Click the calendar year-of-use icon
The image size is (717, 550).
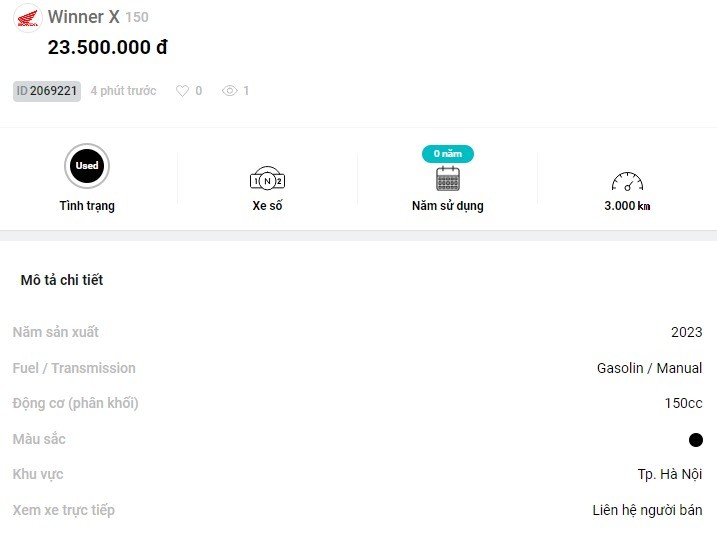(447, 180)
